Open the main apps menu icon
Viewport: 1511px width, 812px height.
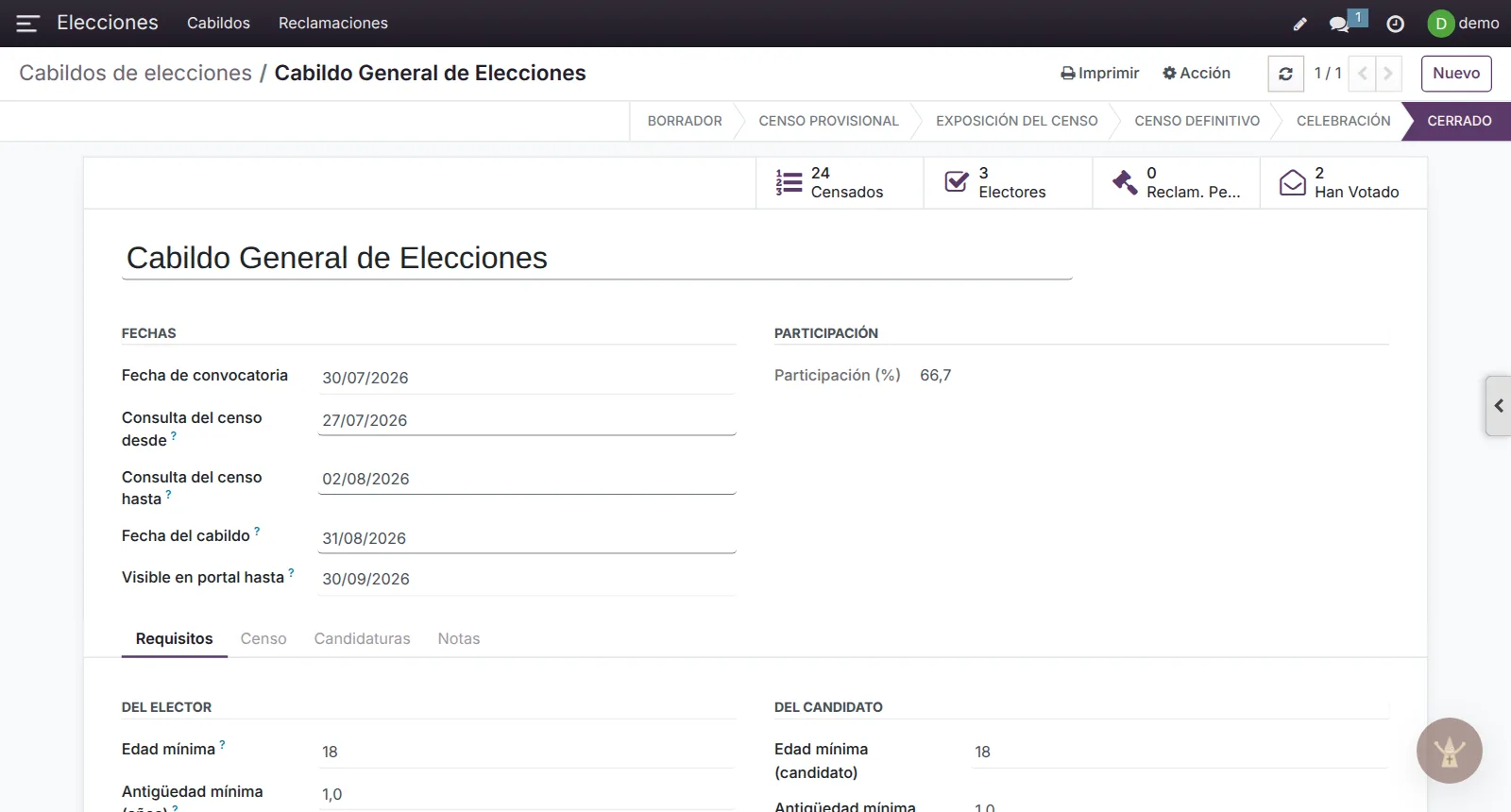27,24
